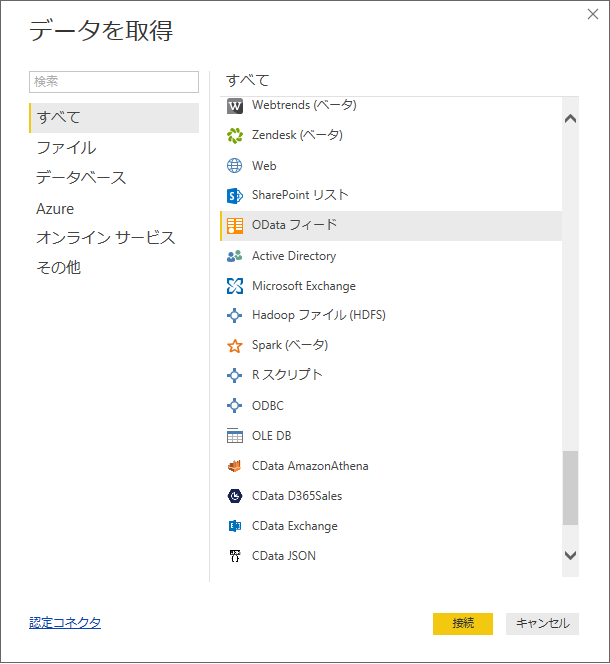
Task: Click the CData JSON icon
Action: pyautogui.click(x=235, y=556)
